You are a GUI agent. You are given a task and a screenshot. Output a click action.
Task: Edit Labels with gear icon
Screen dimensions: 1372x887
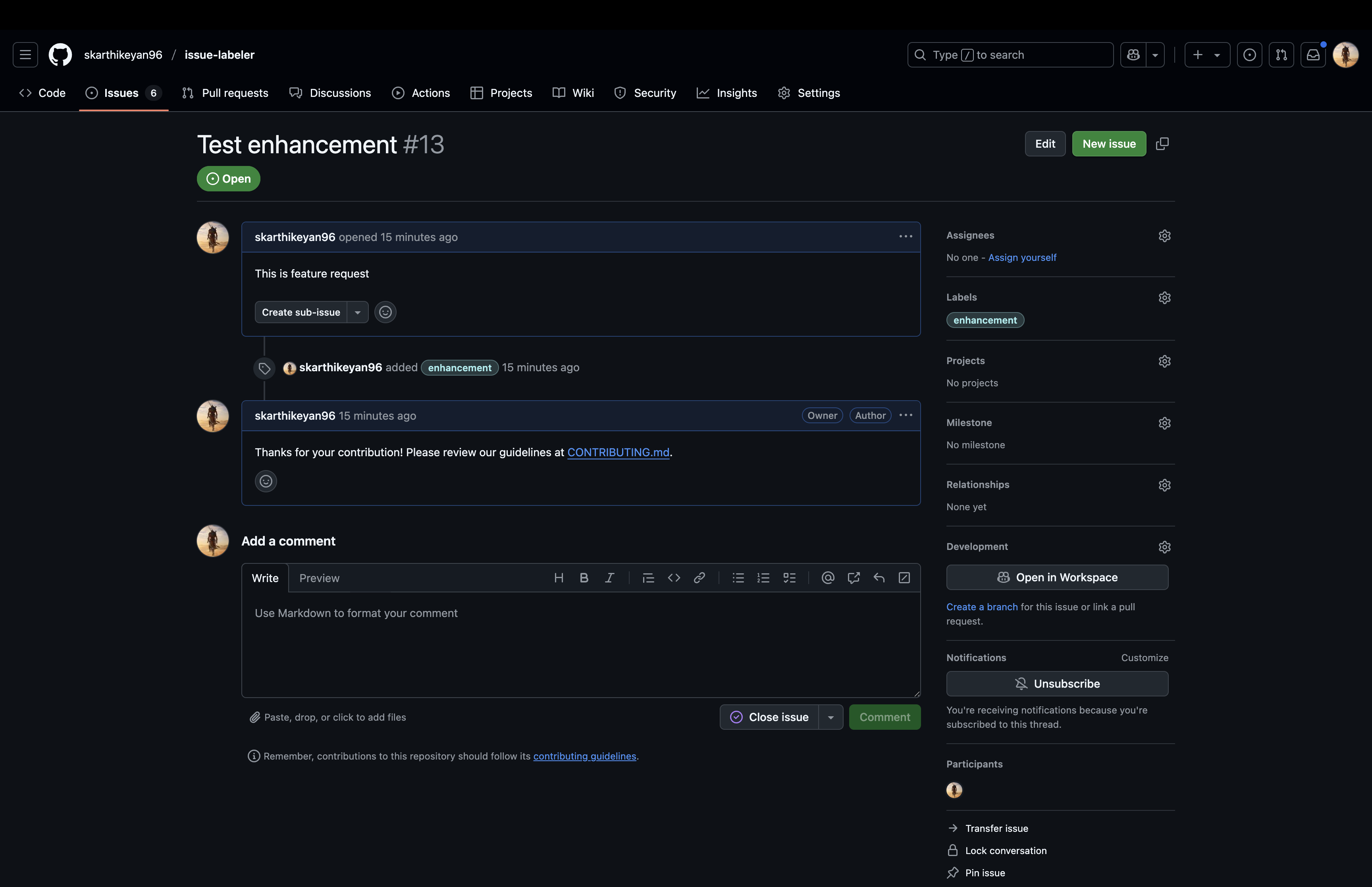[x=1164, y=298]
